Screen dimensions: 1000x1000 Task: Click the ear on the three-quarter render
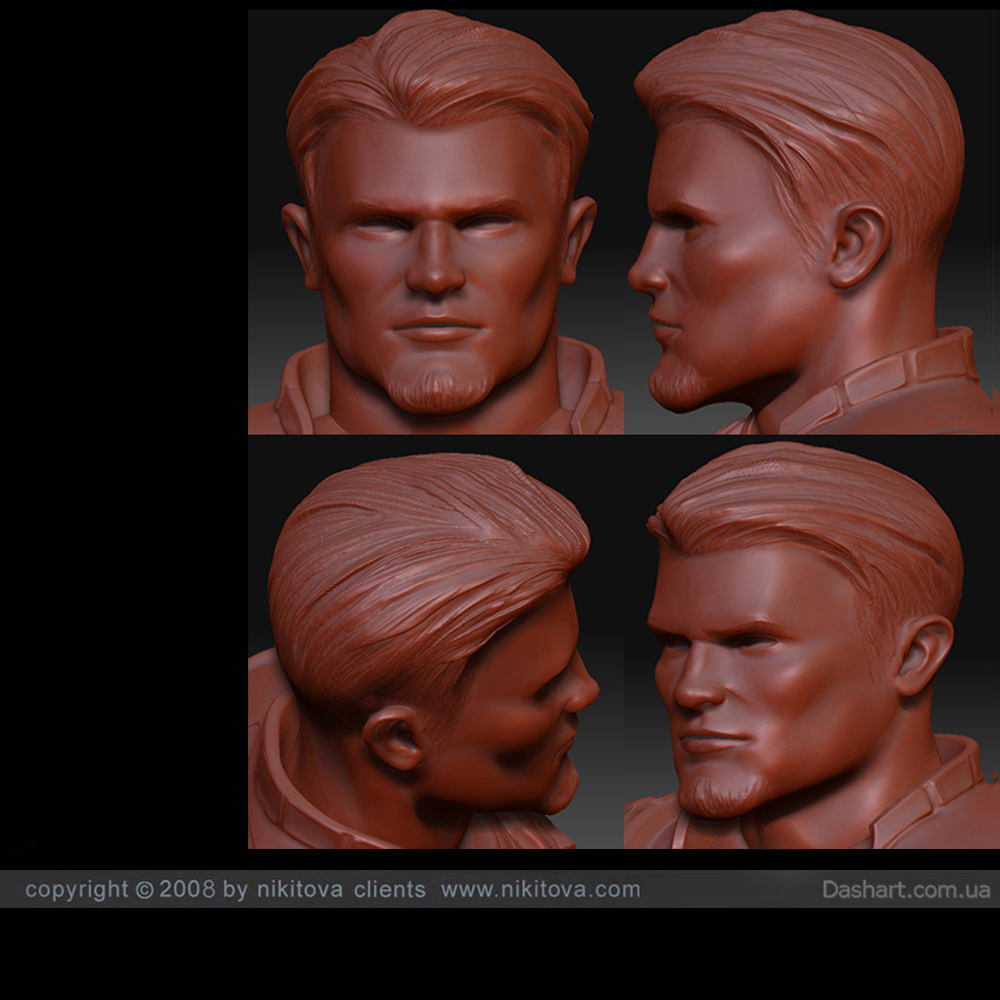point(922,655)
